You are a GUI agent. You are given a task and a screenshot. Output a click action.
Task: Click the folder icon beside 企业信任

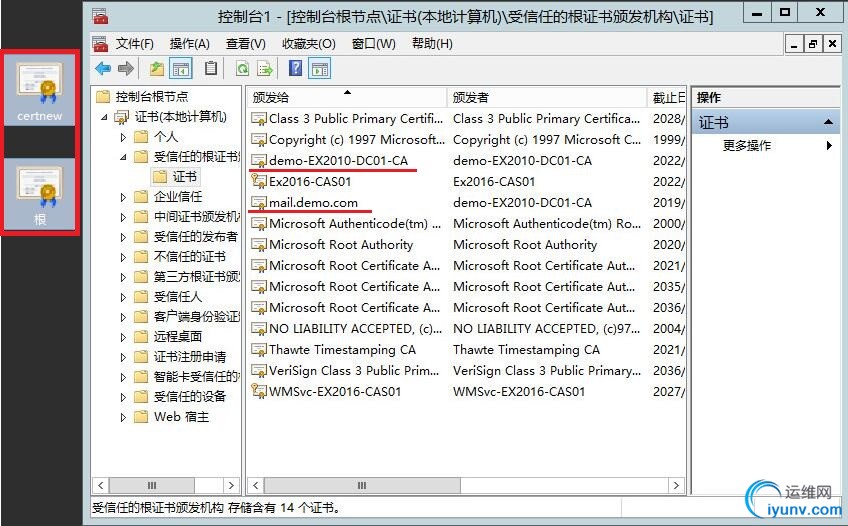141,196
